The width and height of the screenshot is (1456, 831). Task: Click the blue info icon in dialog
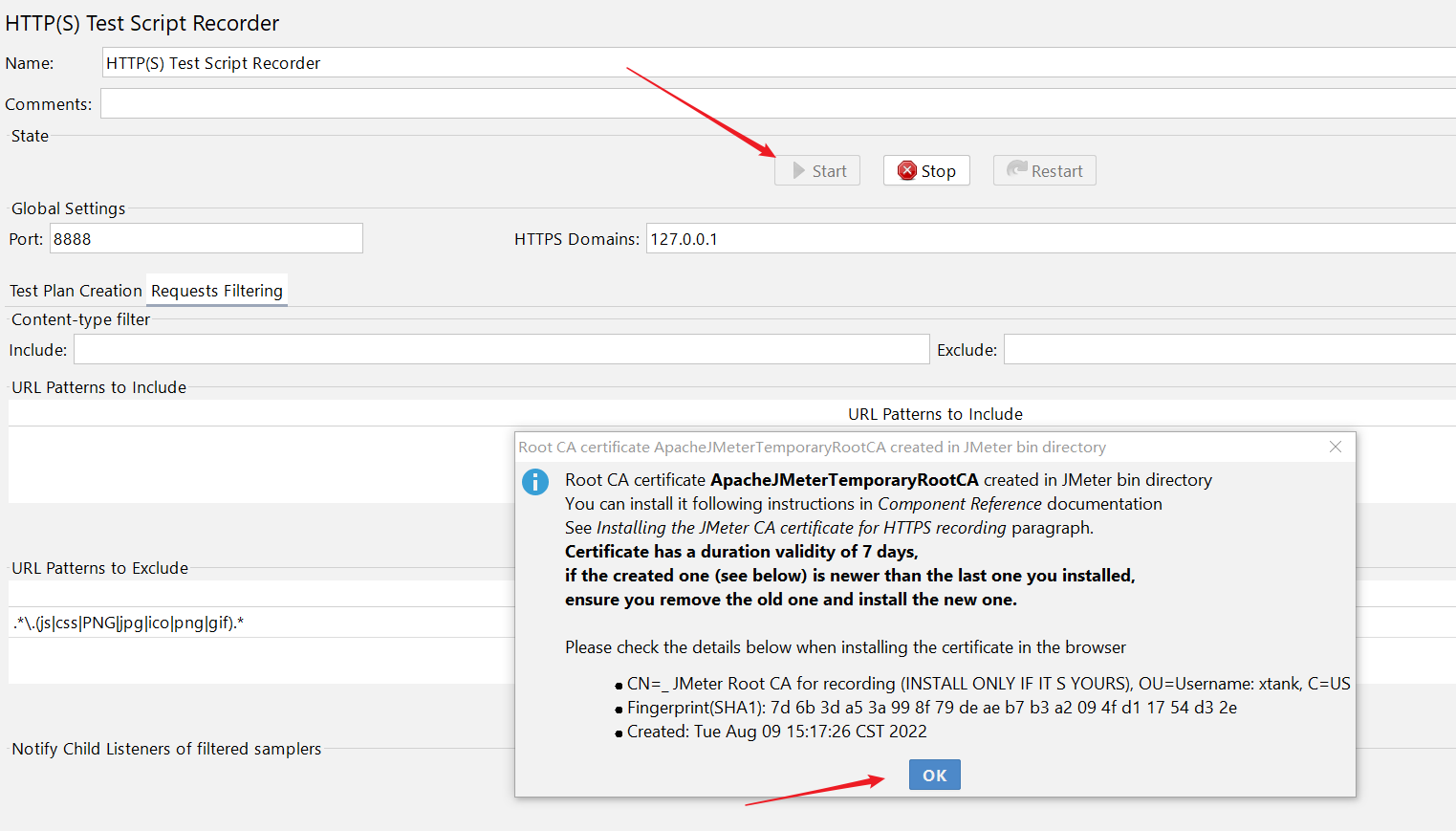tap(535, 481)
